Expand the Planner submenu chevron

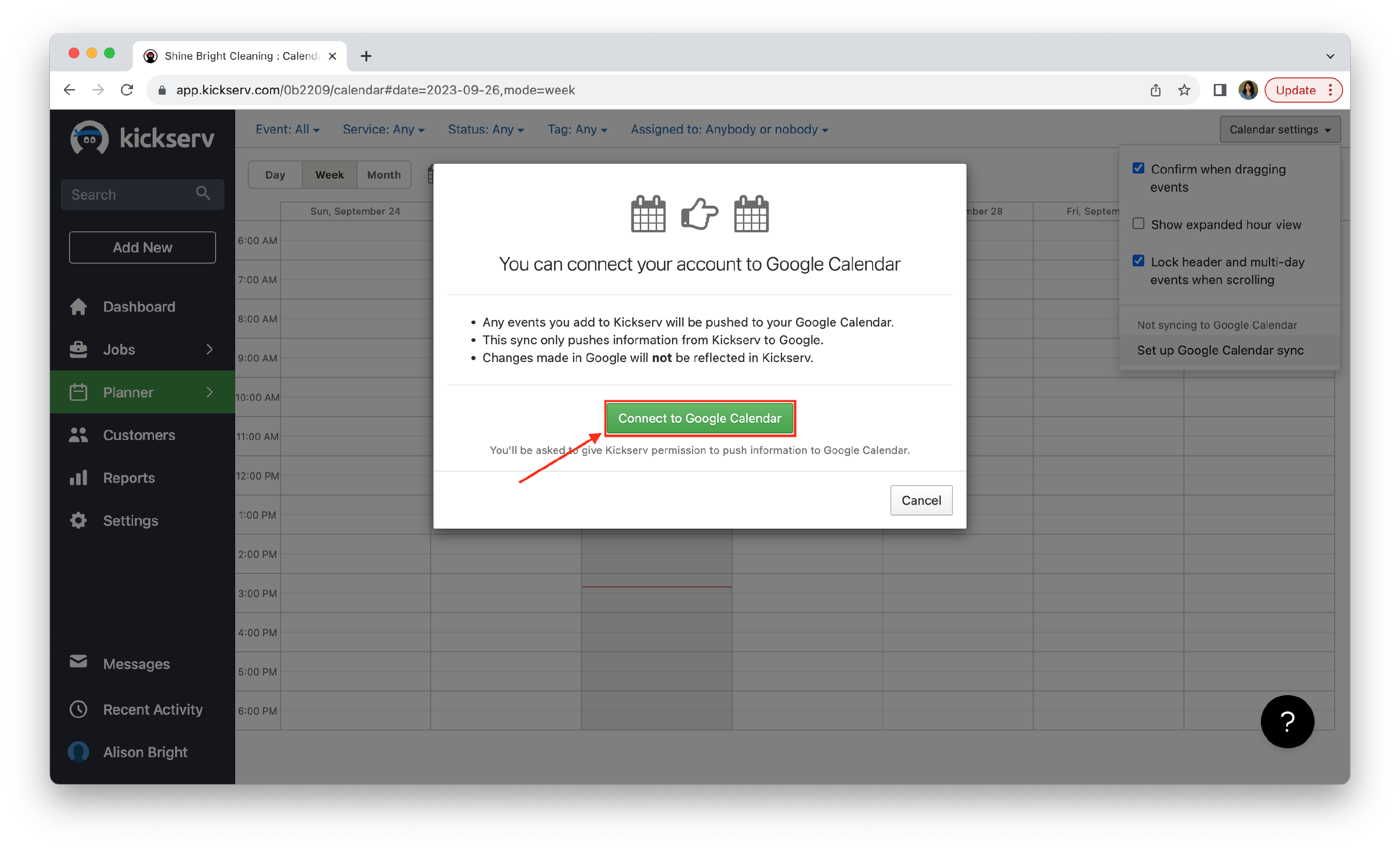coord(210,392)
